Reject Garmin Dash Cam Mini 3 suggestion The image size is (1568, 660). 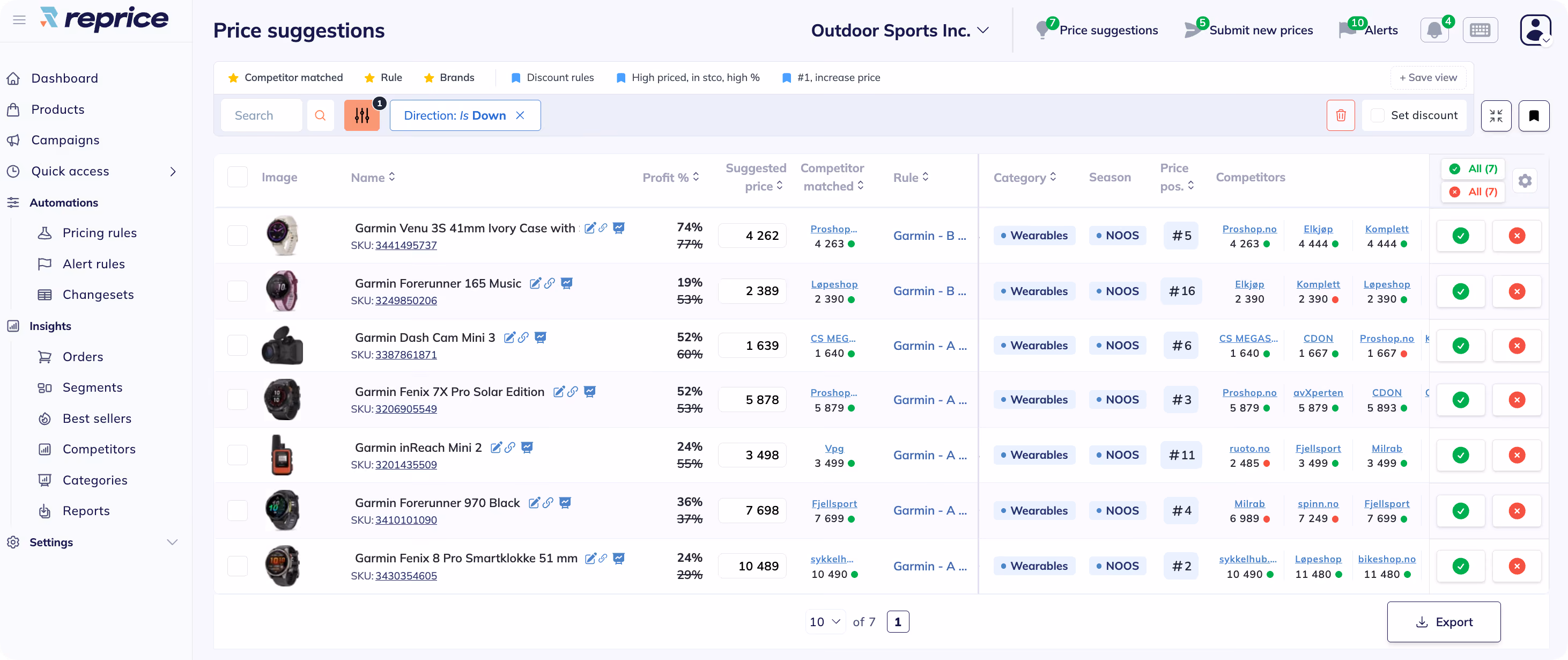pos(1517,346)
